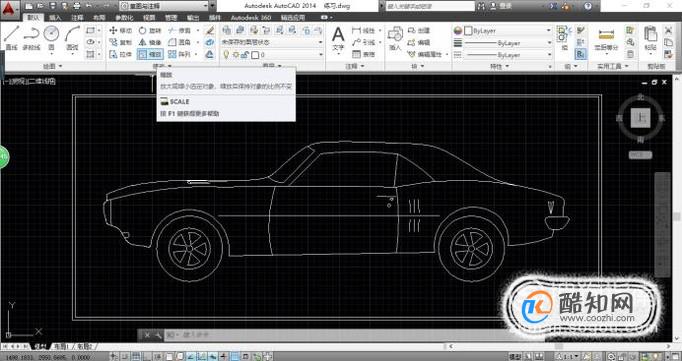Screen dimensions: 682x361
Task: Click the search keyword input field
Action: 430,6
